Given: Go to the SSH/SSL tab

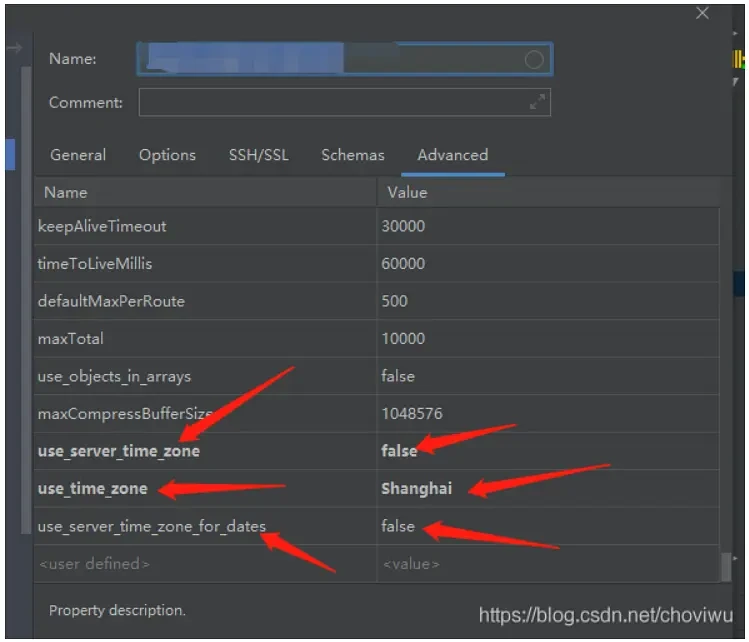Looking at the screenshot, I should point(258,155).
